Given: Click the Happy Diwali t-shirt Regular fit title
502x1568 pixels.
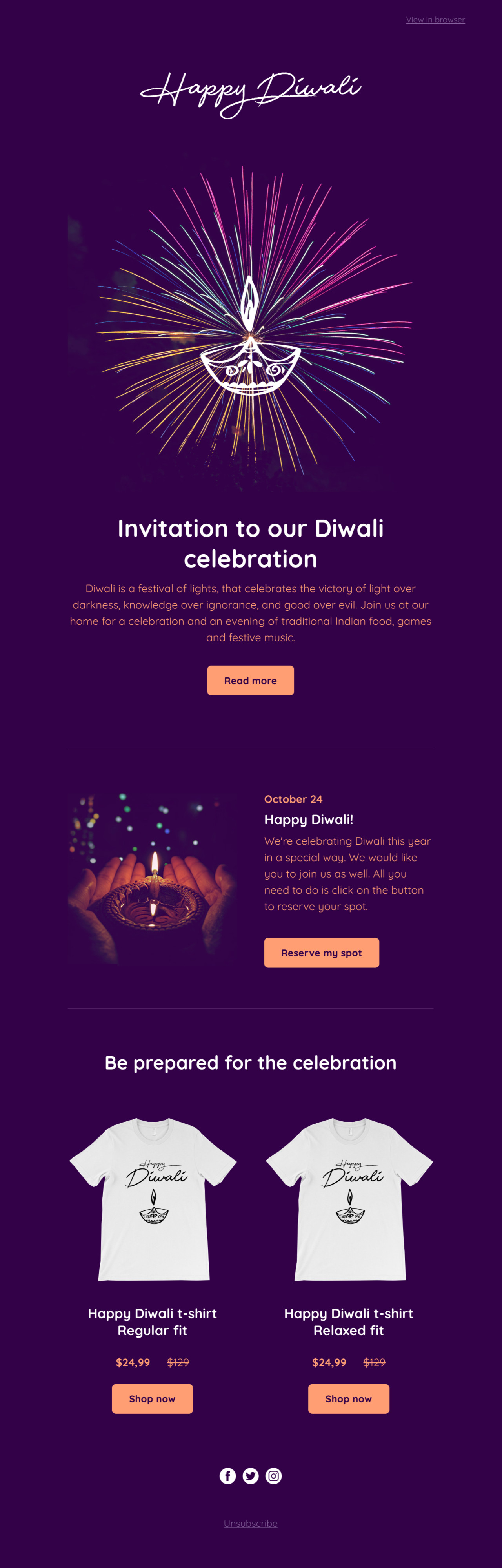Looking at the screenshot, I should tap(152, 1322).
